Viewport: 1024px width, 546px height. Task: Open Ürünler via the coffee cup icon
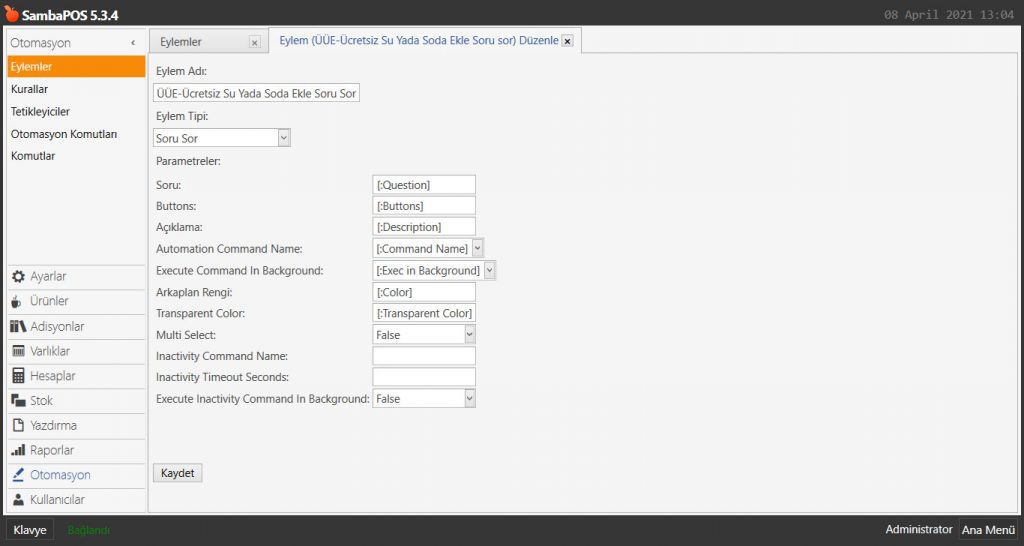[x=18, y=302]
